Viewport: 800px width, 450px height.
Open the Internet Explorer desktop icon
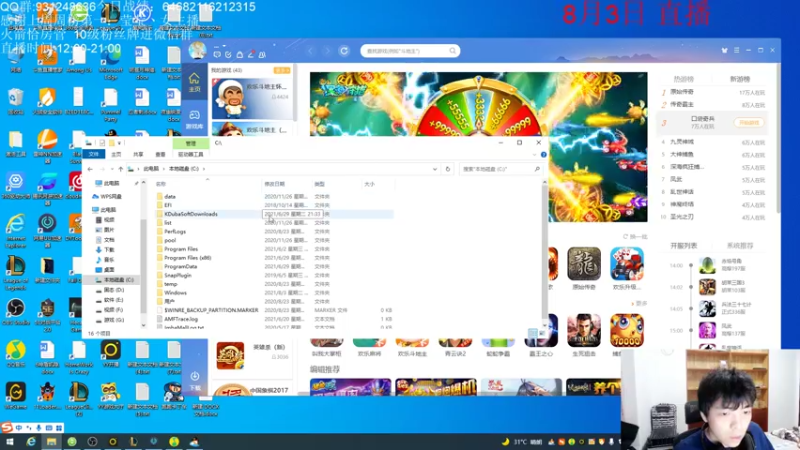(15, 230)
